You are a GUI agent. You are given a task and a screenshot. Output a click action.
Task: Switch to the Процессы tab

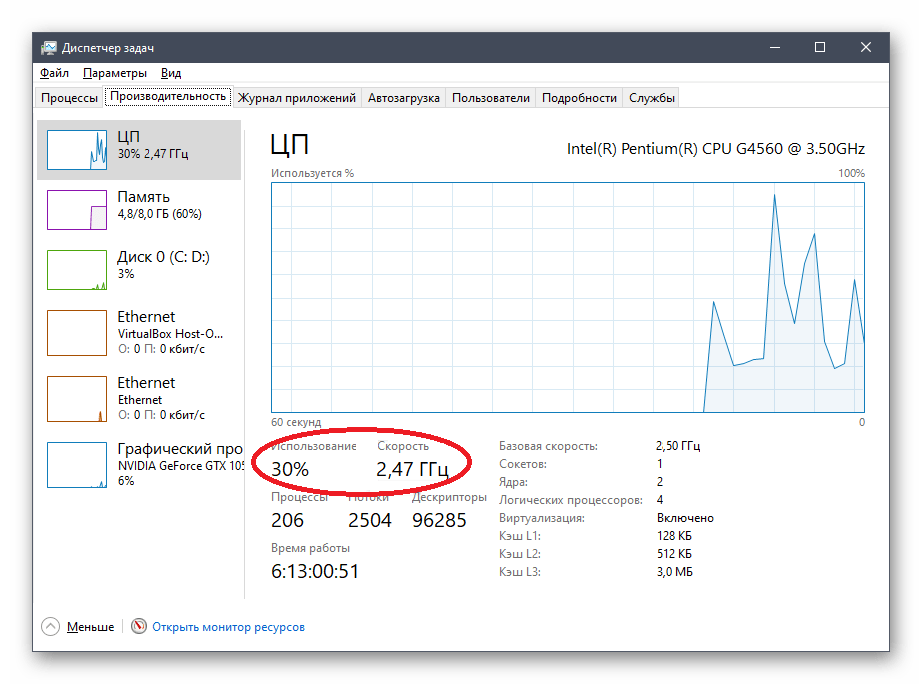(69, 97)
